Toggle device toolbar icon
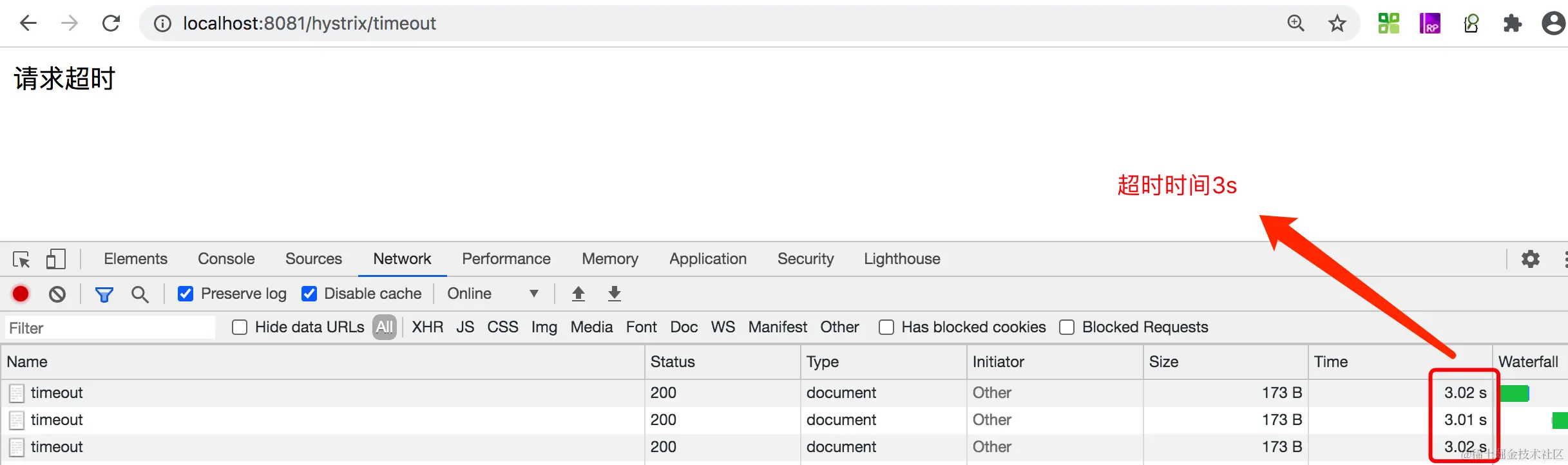This screenshot has height=465, width=1568. point(55,259)
